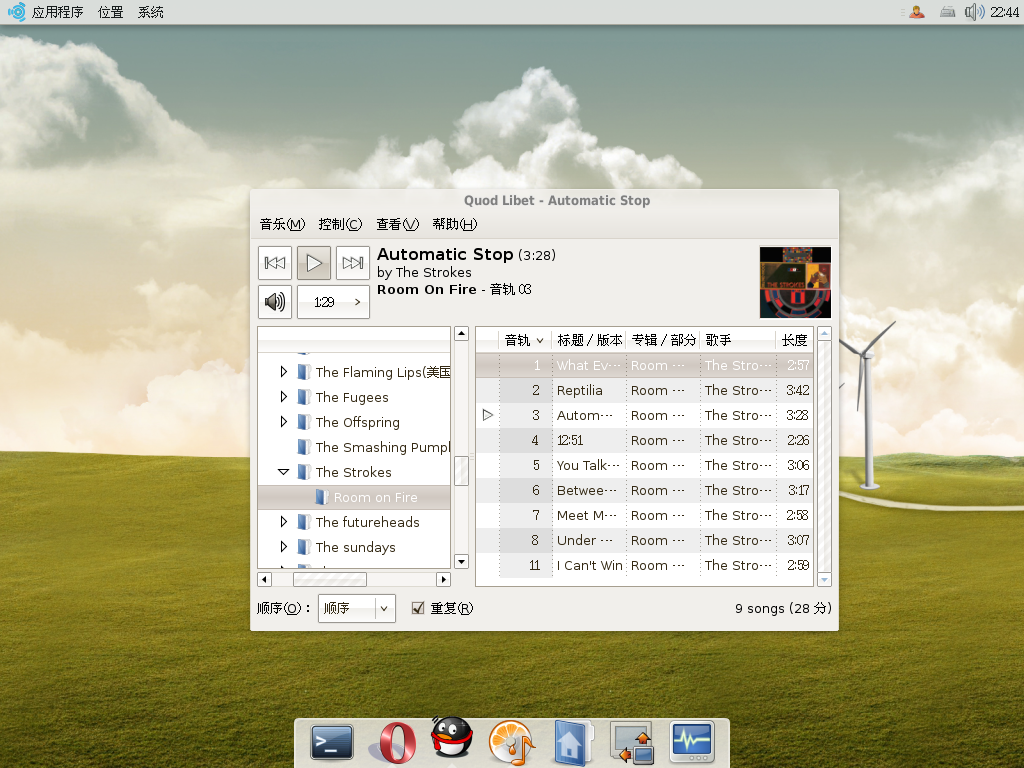Click the tree panel scroll up arrow
1024x768 pixels.
click(x=462, y=334)
